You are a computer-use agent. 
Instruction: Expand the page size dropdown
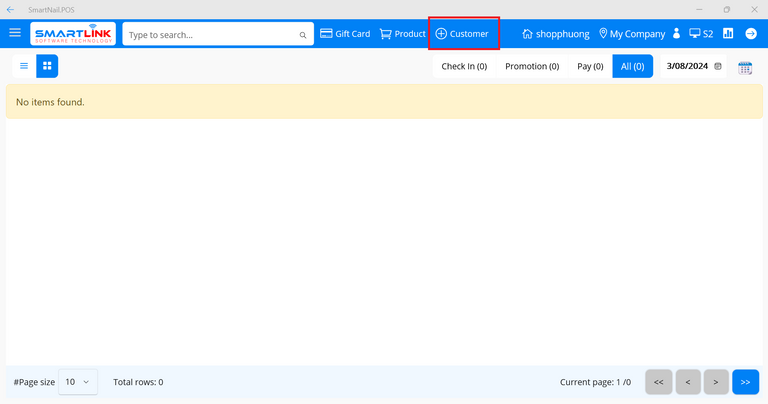[x=78, y=382]
